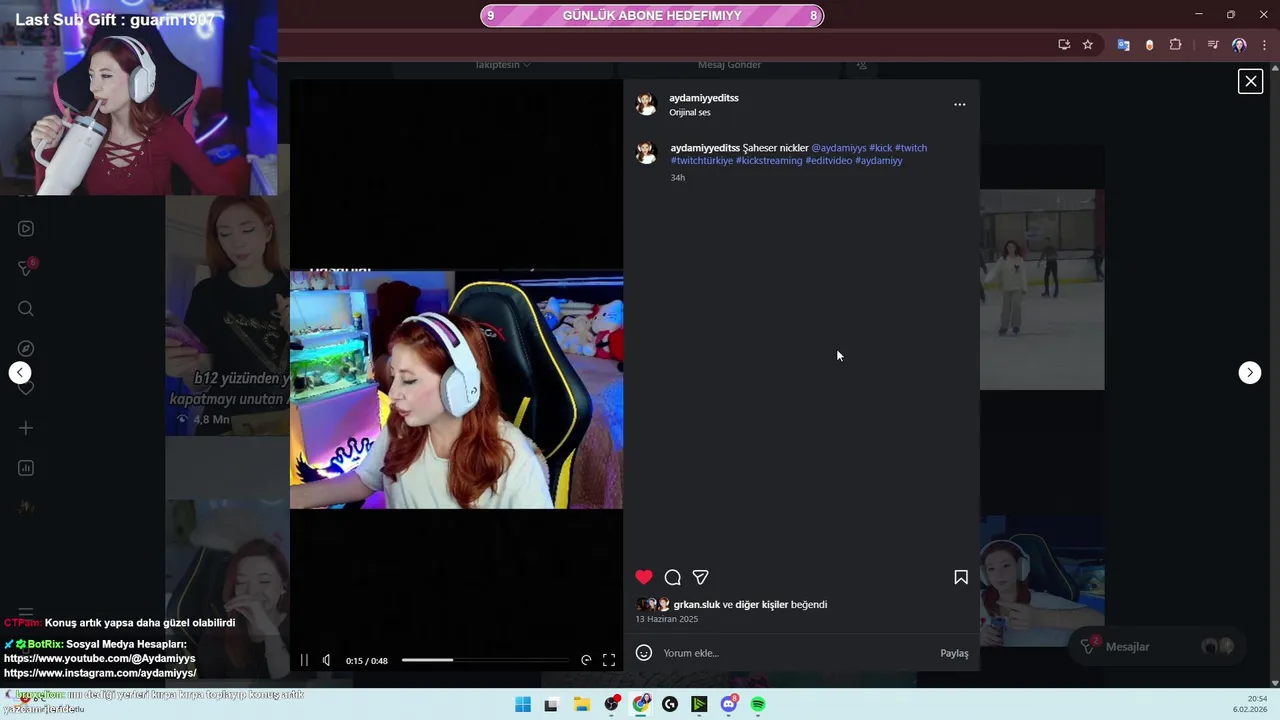Open the three-dot options menu of the post
Screen dimensions: 1280x720
pos(960,104)
